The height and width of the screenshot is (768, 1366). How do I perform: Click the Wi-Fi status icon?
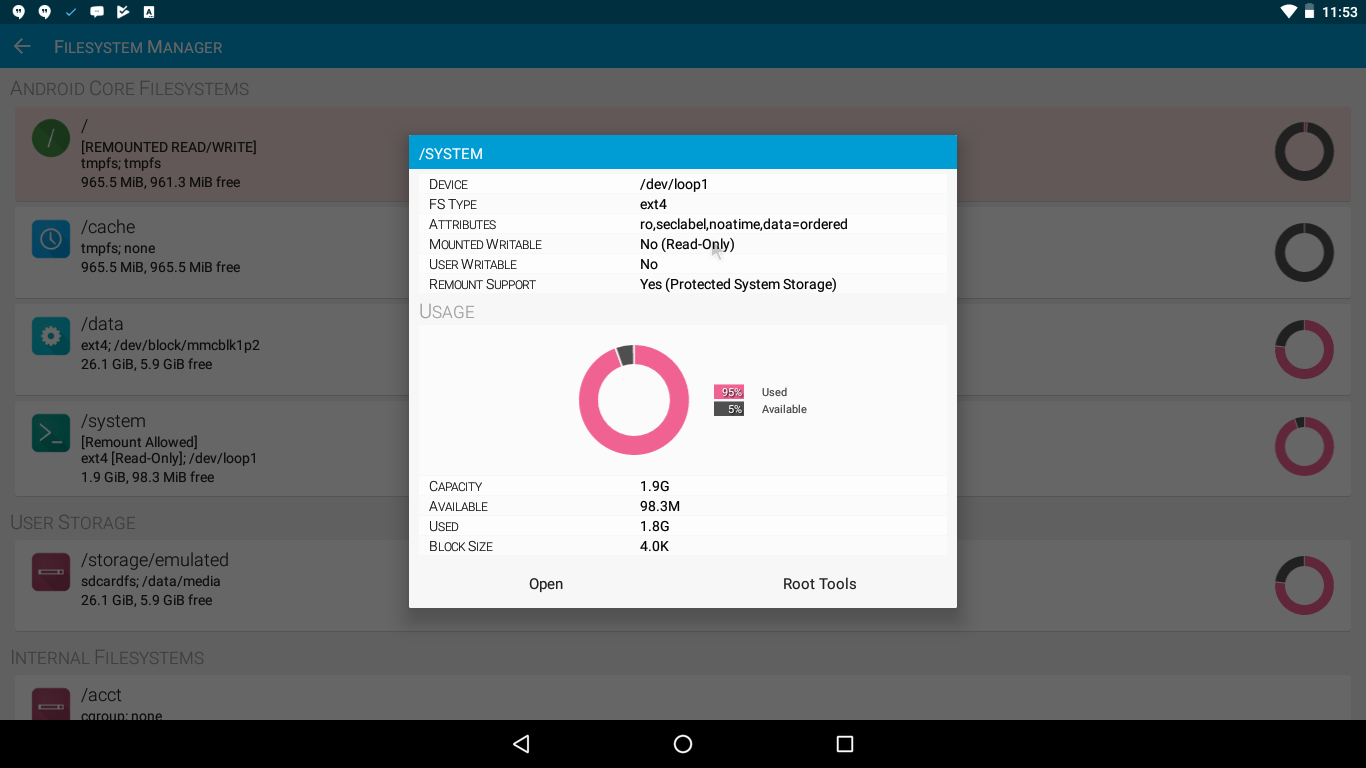(x=1289, y=12)
